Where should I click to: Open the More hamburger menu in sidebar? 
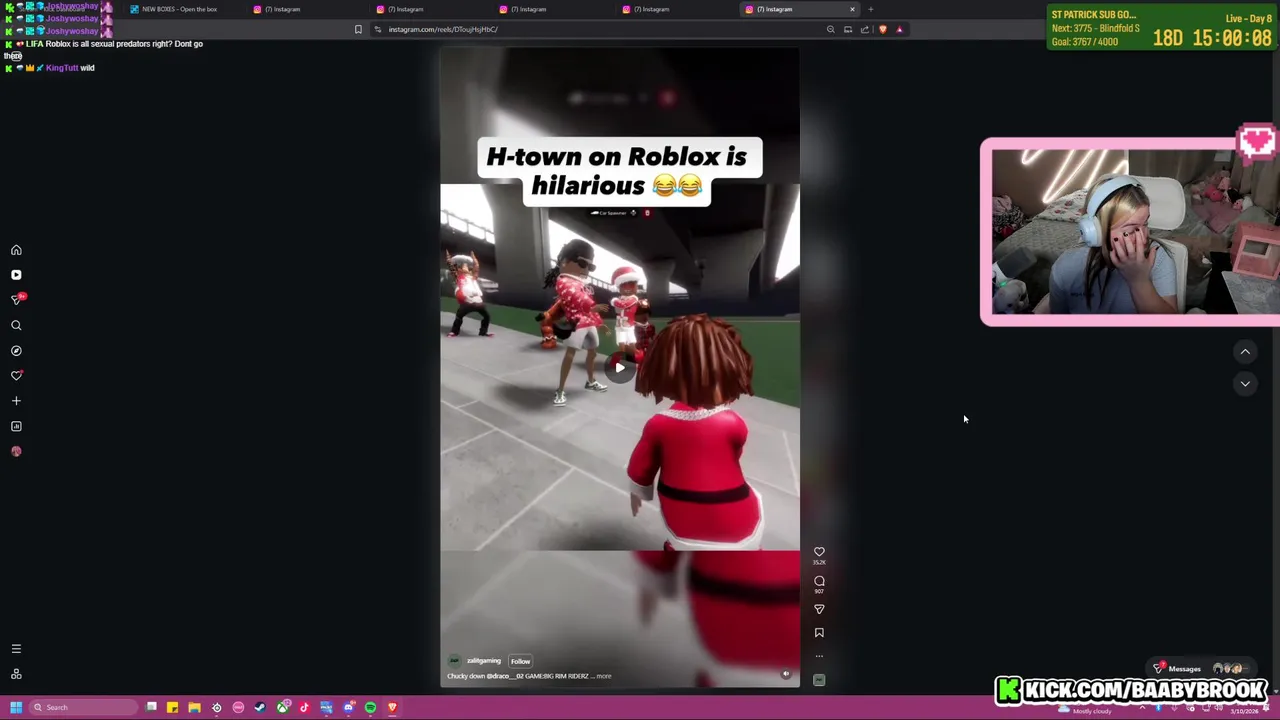(16, 649)
